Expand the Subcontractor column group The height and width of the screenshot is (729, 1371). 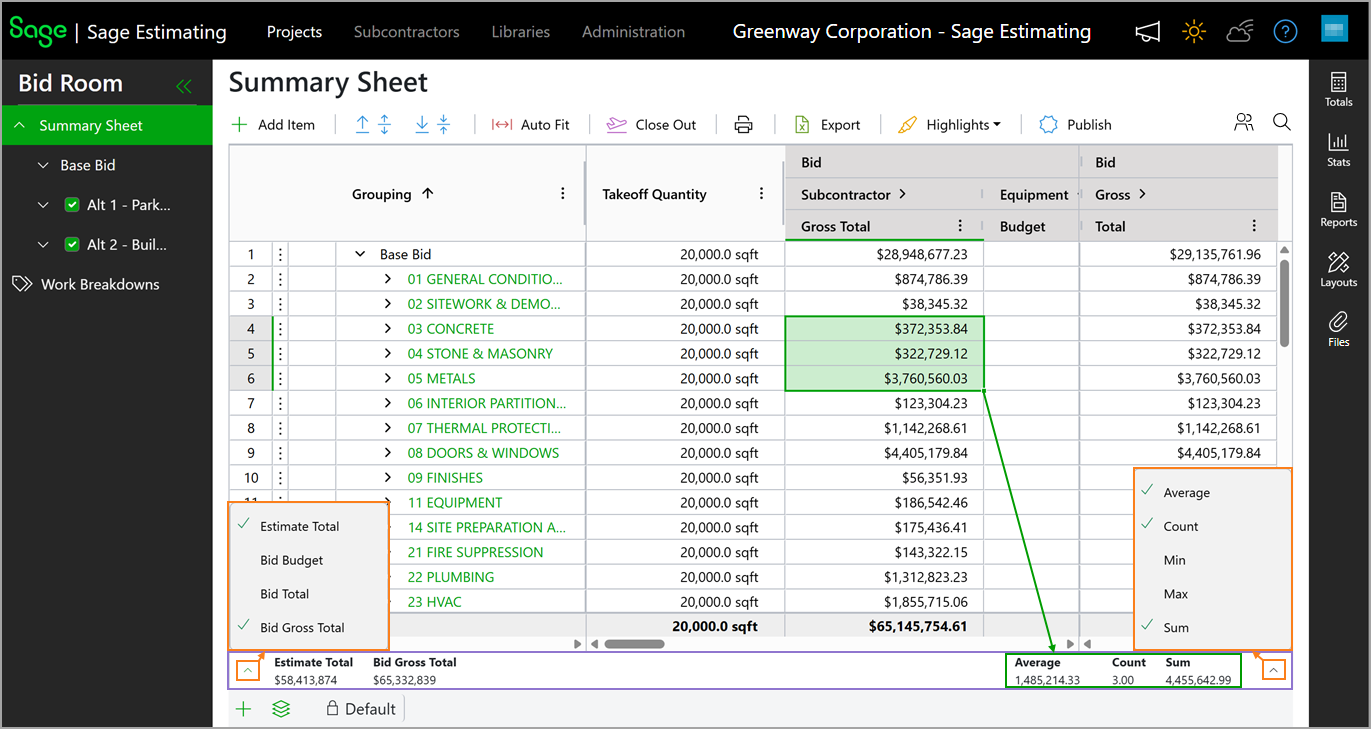coord(903,194)
